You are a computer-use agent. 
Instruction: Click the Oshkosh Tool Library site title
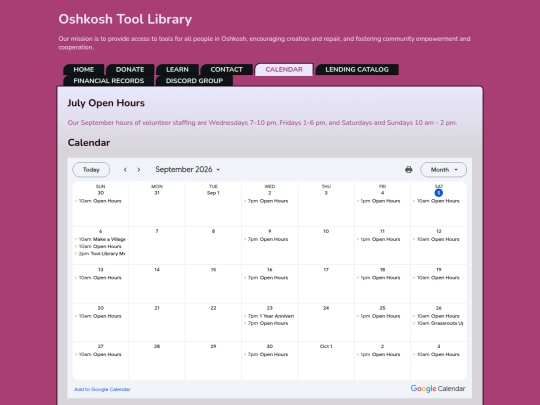point(125,19)
